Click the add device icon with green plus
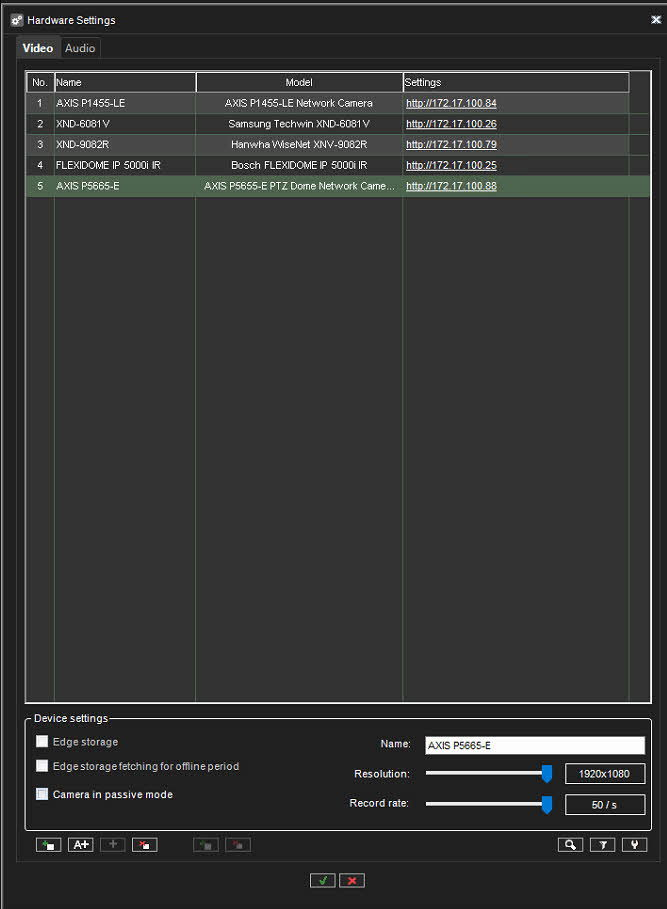667x909 pixels. coord(47,845)
